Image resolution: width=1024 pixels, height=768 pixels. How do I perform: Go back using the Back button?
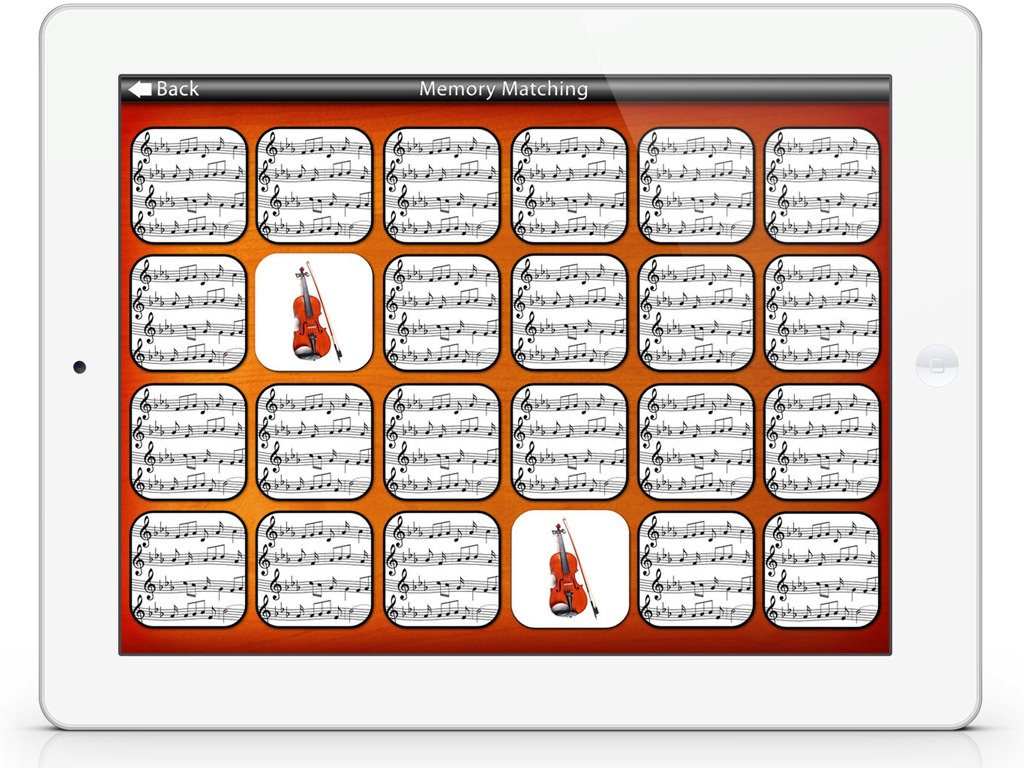[164, 89]
